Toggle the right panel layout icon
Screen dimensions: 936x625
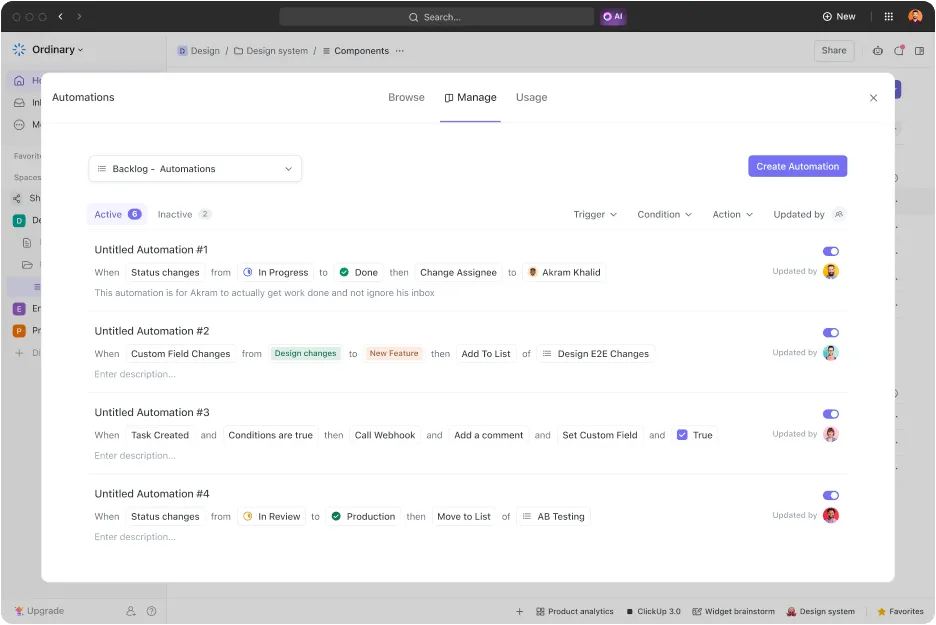coord(919,51)
